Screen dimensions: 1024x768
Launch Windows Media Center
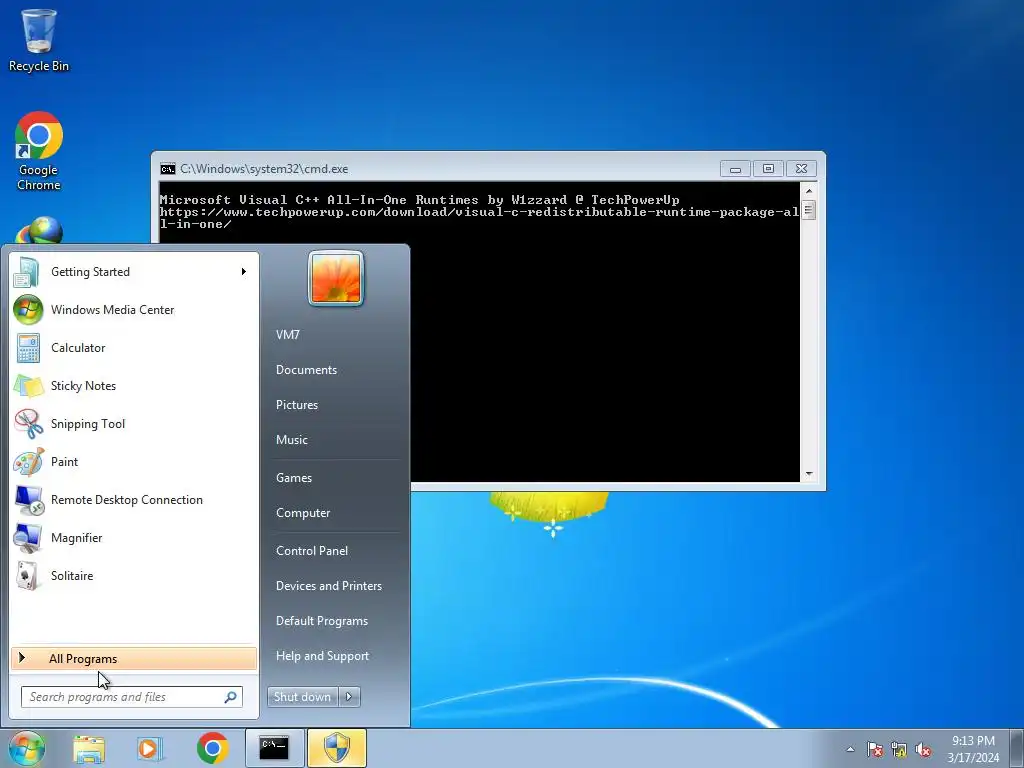[134, 310]
